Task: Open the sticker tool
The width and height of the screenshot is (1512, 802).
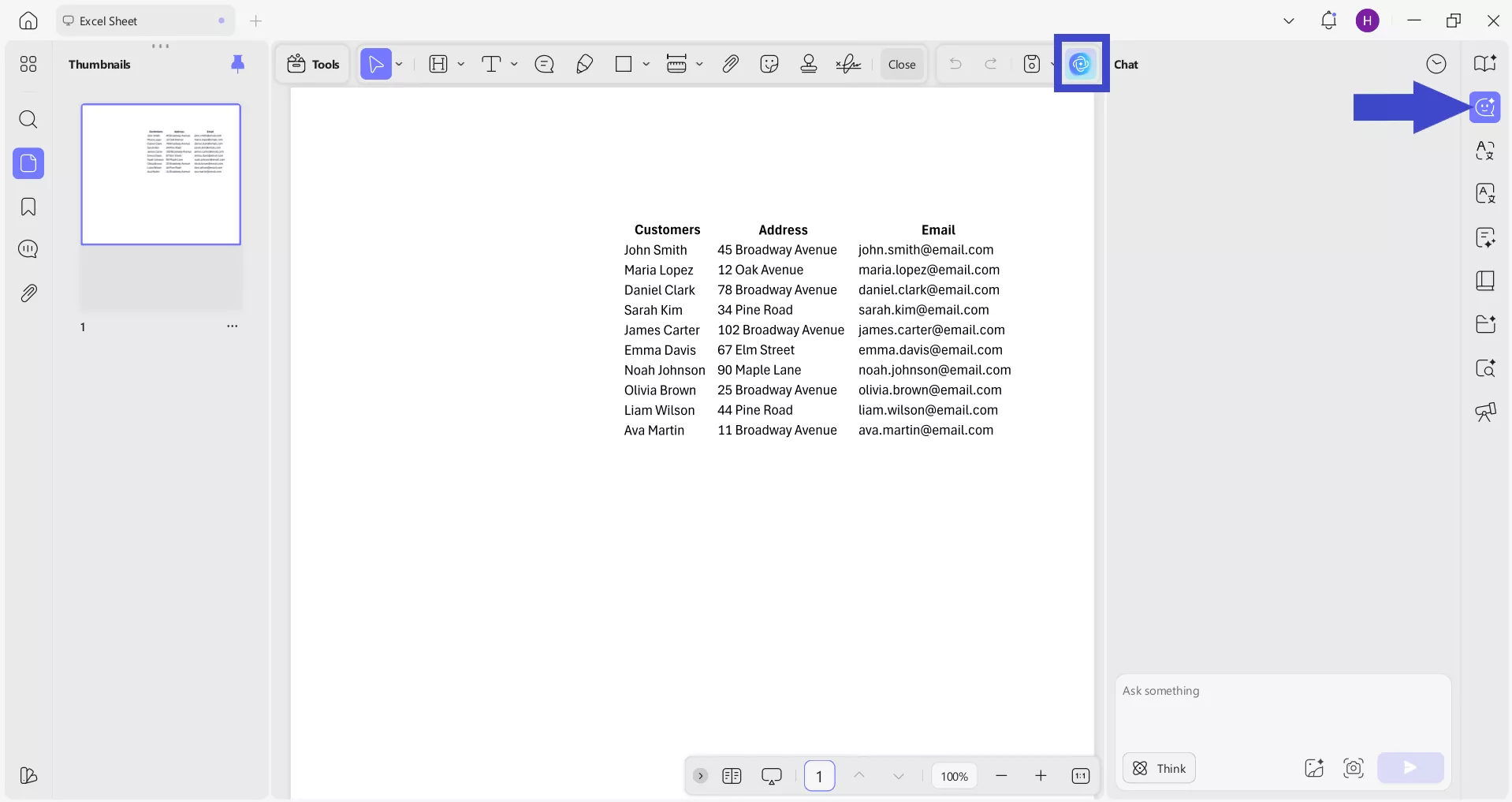Action: coord(769,64)
